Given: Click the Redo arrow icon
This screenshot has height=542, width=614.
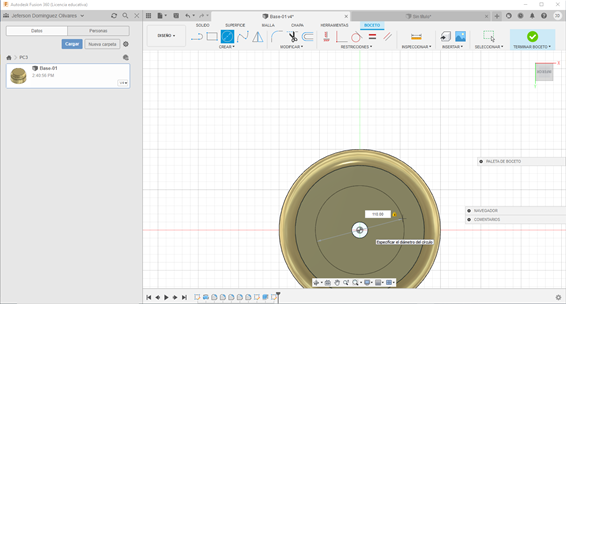Looking at the screenshot, I should click(x=202, y=16).
